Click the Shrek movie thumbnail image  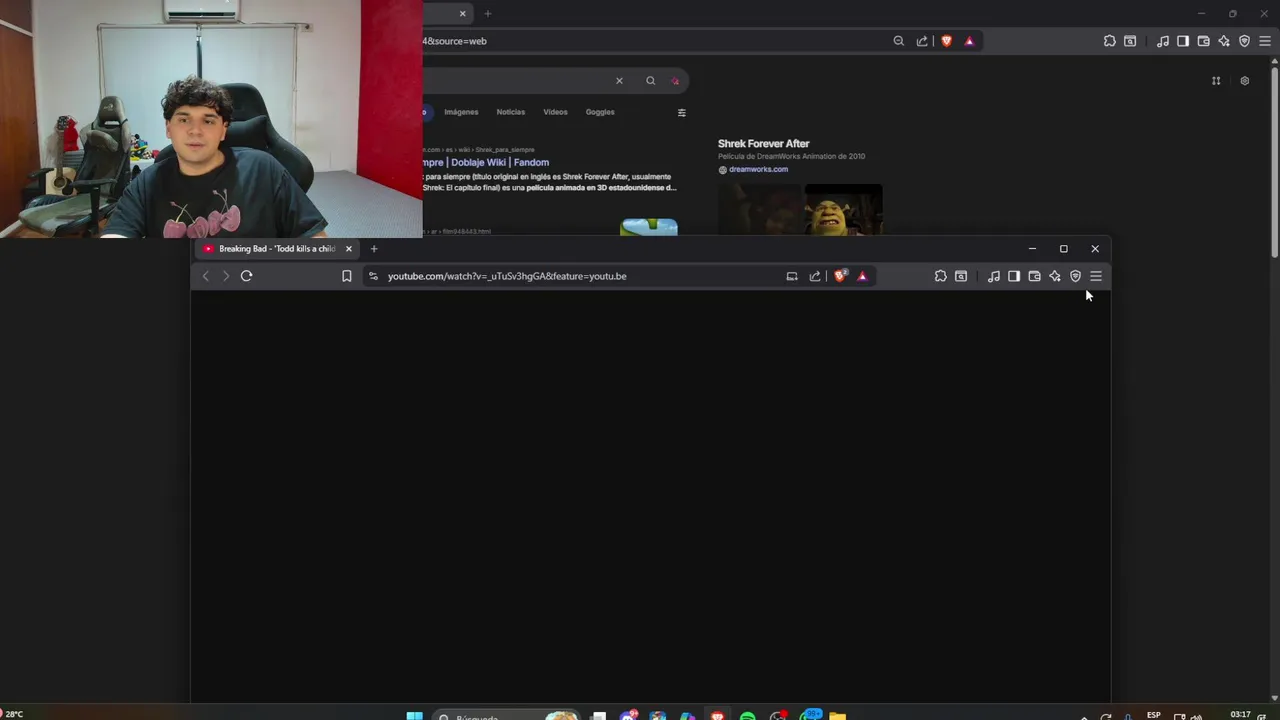point(843,211)
